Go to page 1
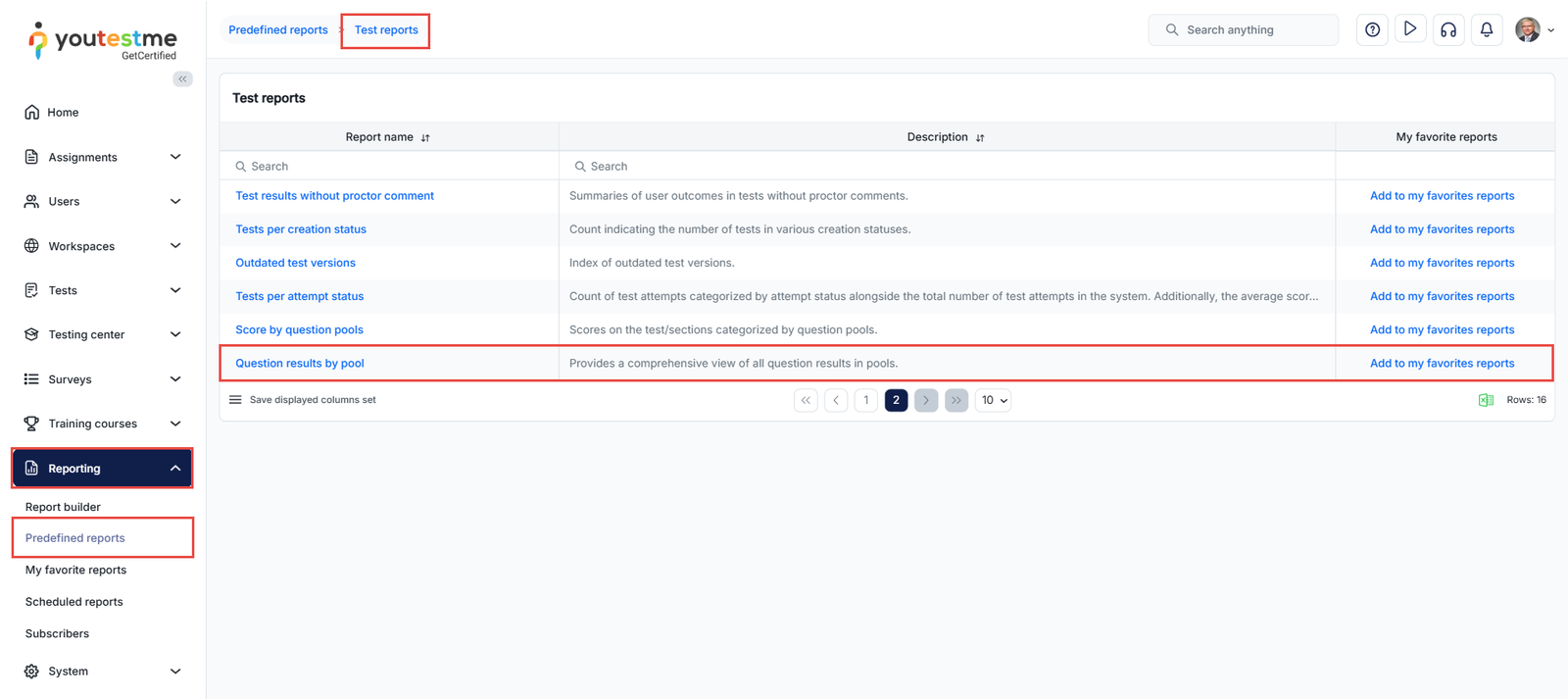Viewport: 1568px width, 699px height. tap(866, 400)
